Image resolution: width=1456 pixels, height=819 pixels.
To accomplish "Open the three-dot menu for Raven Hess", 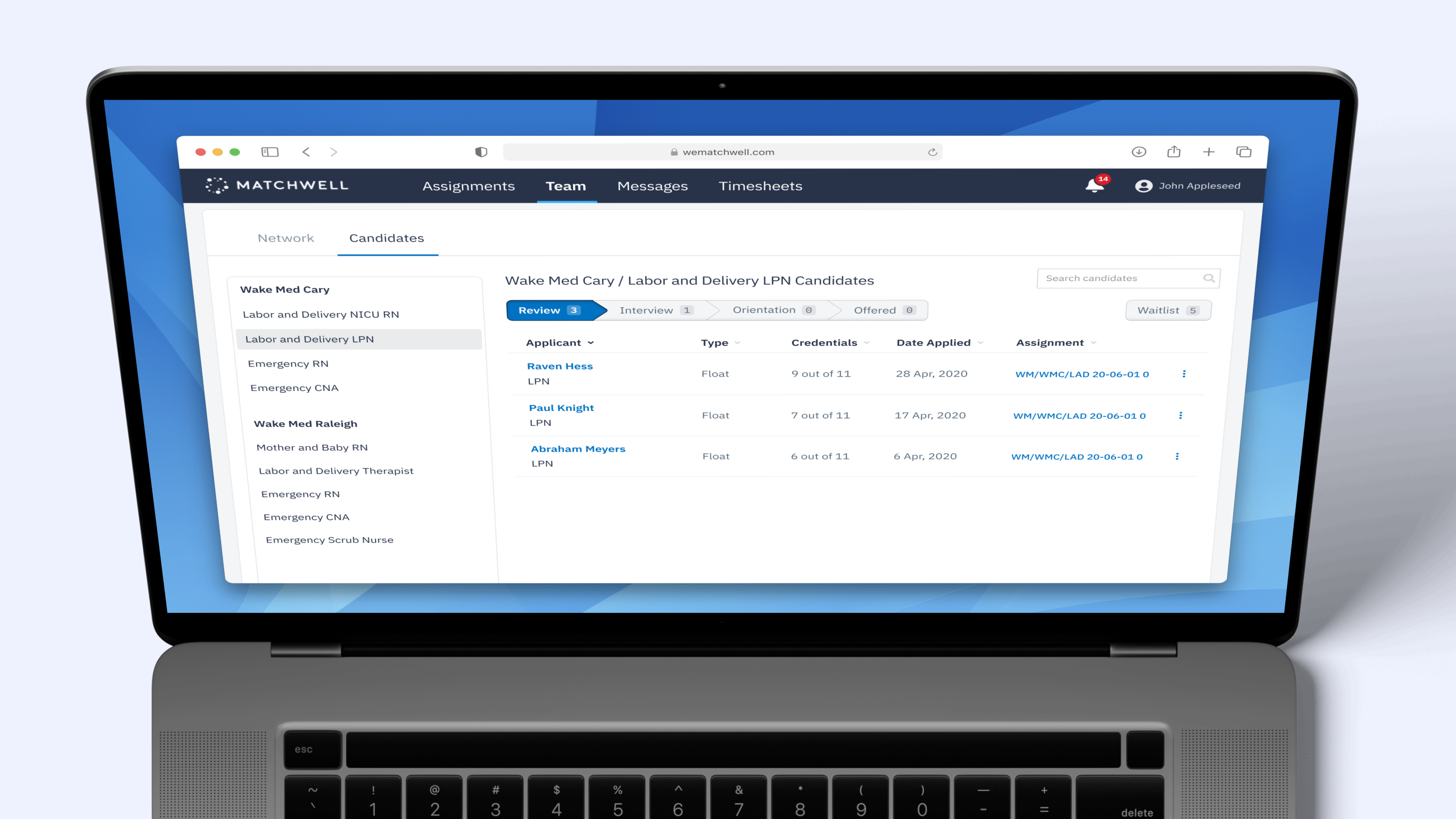I will (x=1183, y=373).
